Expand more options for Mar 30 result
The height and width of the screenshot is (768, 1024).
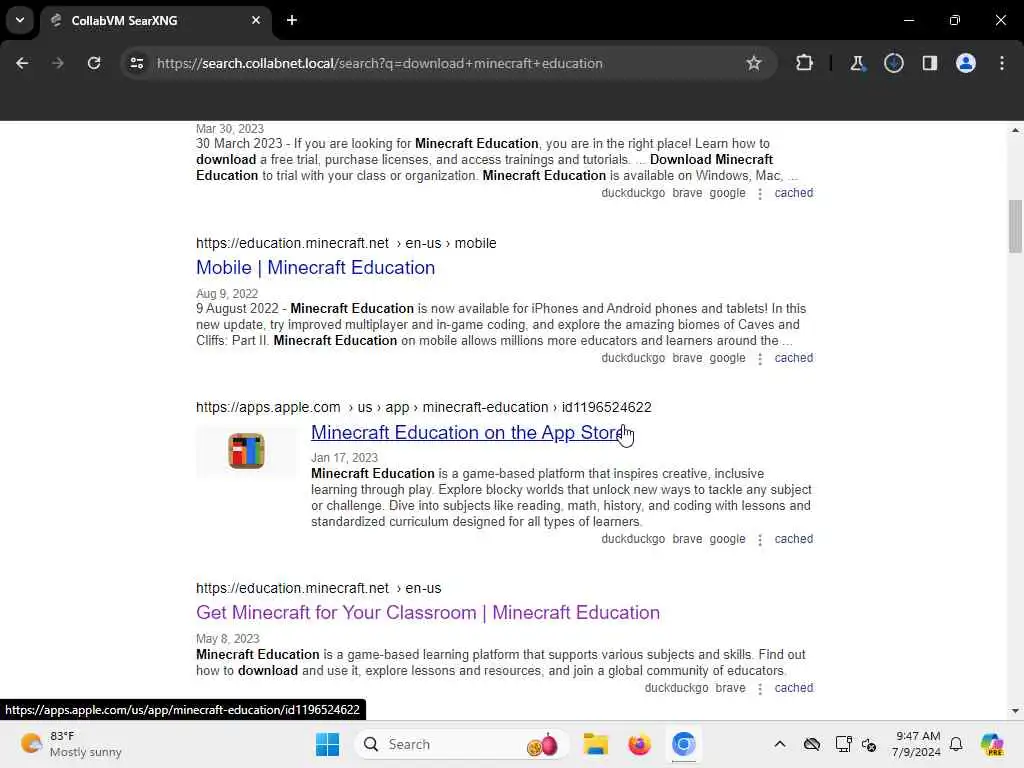(x=760, y=194)
